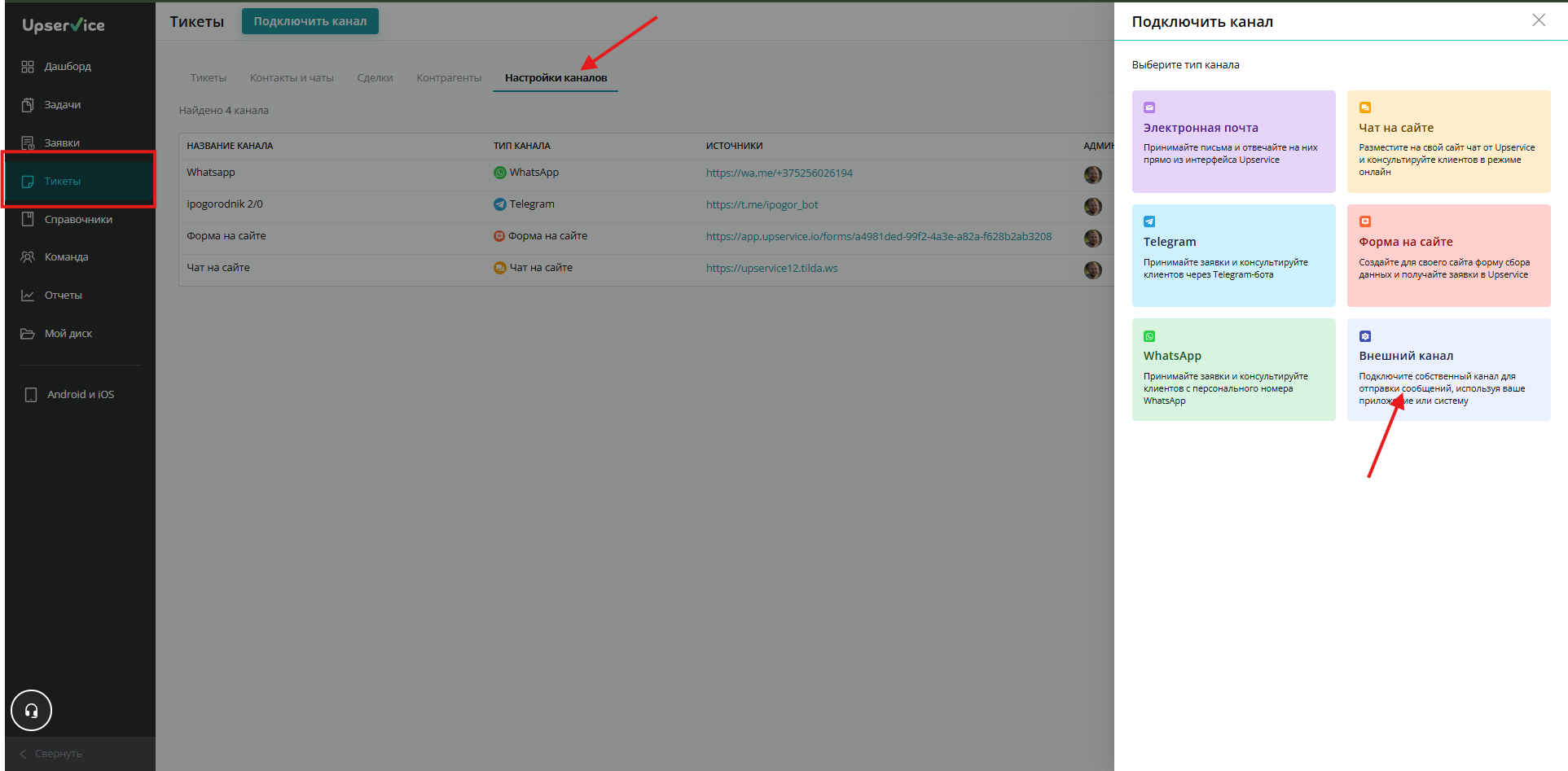Click the Telegram card plane icon

(x=1149, y=221)
